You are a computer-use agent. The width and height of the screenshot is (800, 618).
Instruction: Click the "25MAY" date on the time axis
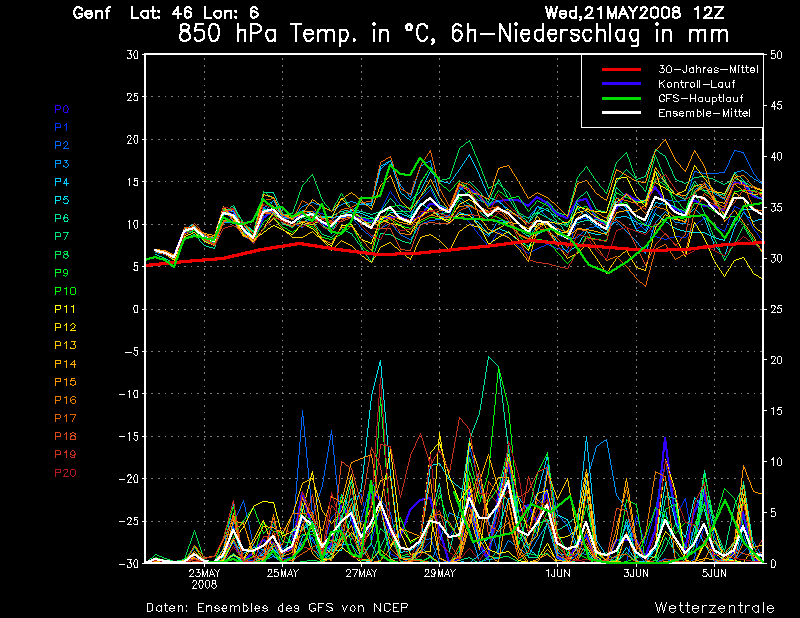tap(283, 573)
